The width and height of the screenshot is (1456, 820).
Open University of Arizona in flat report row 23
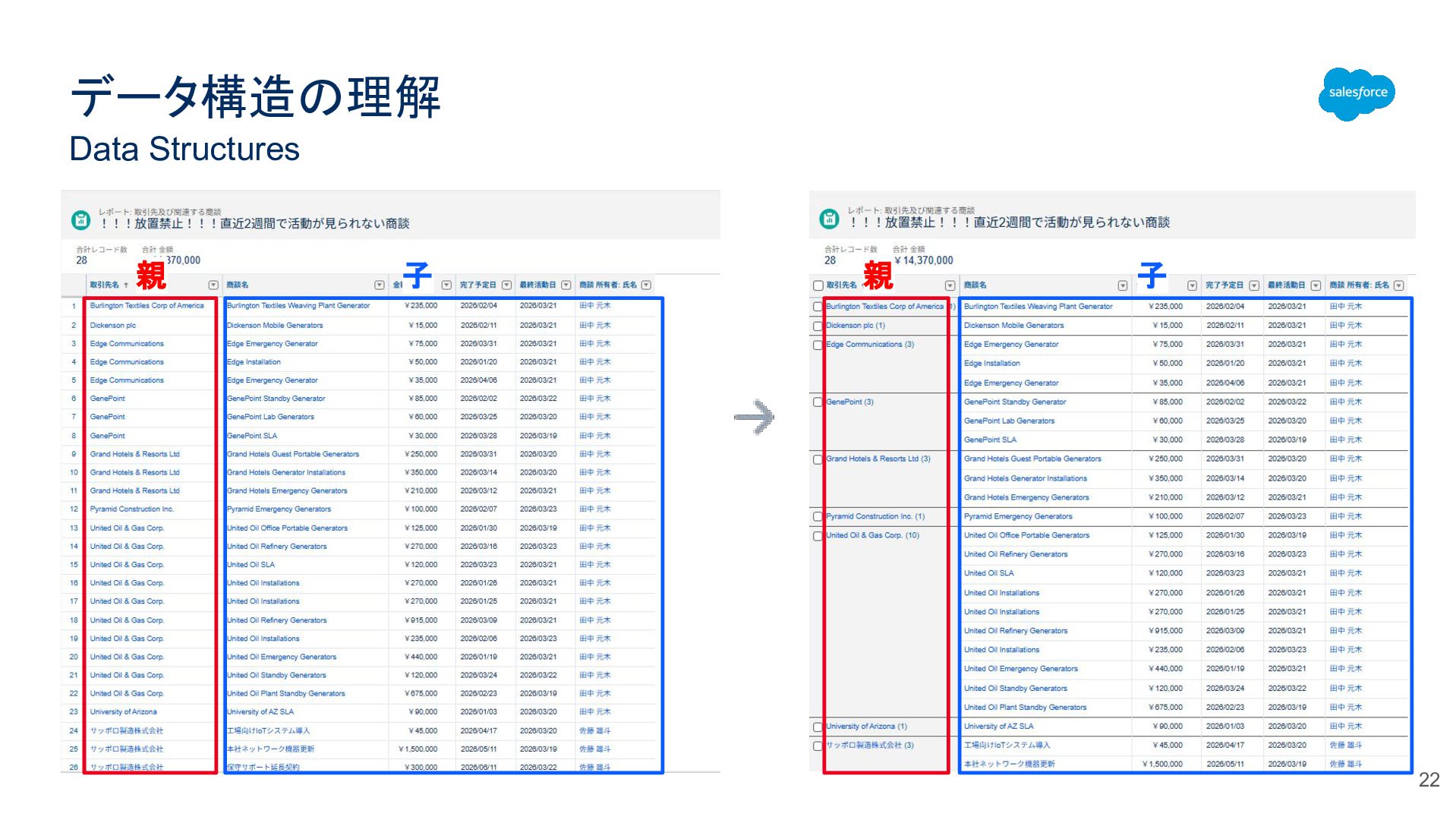point(123,712)
